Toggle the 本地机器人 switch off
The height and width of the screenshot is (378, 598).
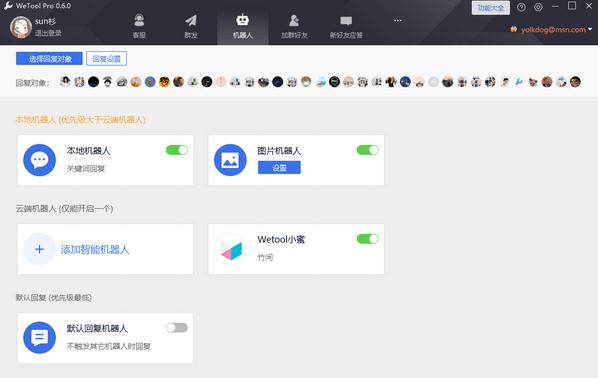[177, 150]
